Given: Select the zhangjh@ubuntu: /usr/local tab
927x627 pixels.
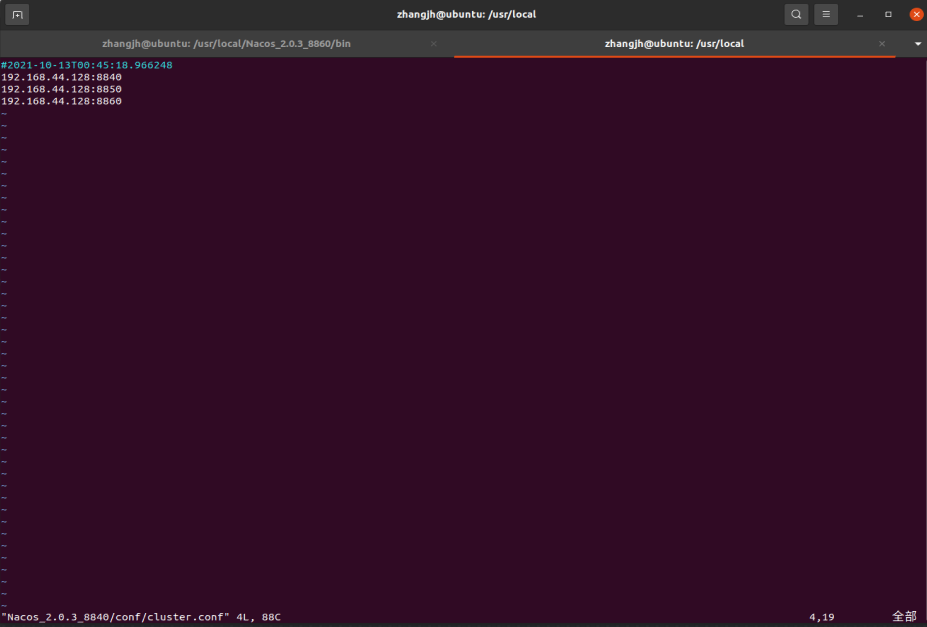Looking at the screenshot, I should (x=674, y=44).
